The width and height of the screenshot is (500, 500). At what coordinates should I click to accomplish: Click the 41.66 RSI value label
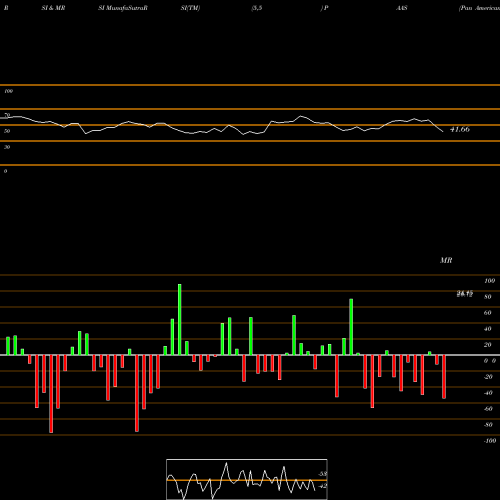click(460, 129)
